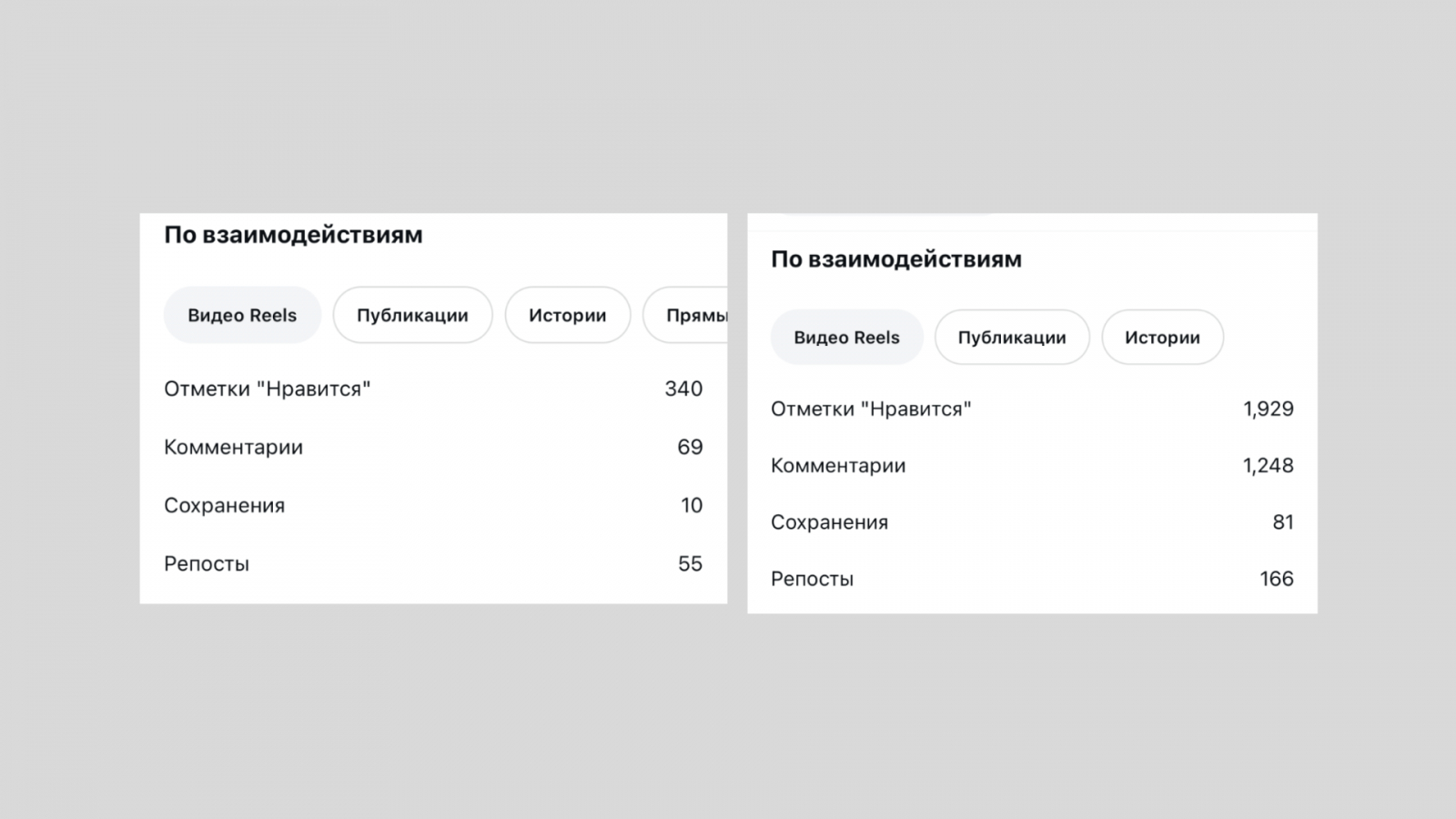Click the 166 reposts value

pyautogui.click(x=1277, y=579)
